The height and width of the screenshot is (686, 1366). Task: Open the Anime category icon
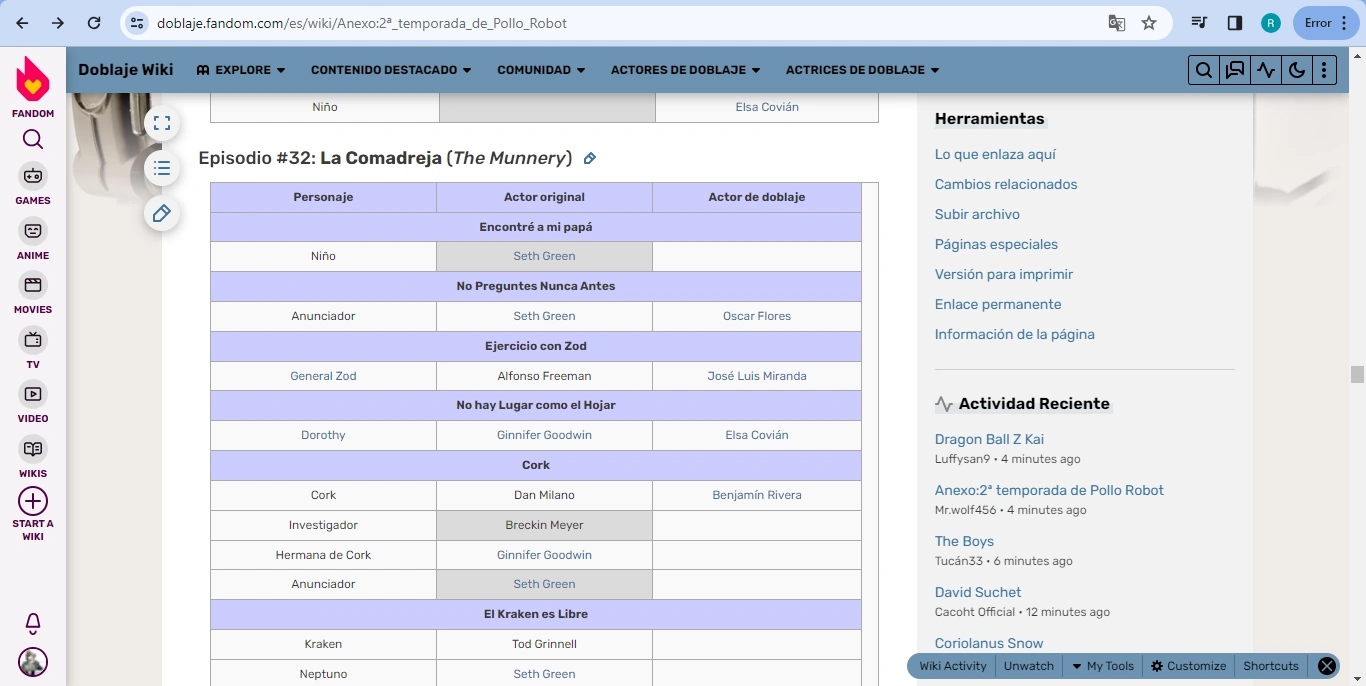pyautogui.click(x=33, y=231)
